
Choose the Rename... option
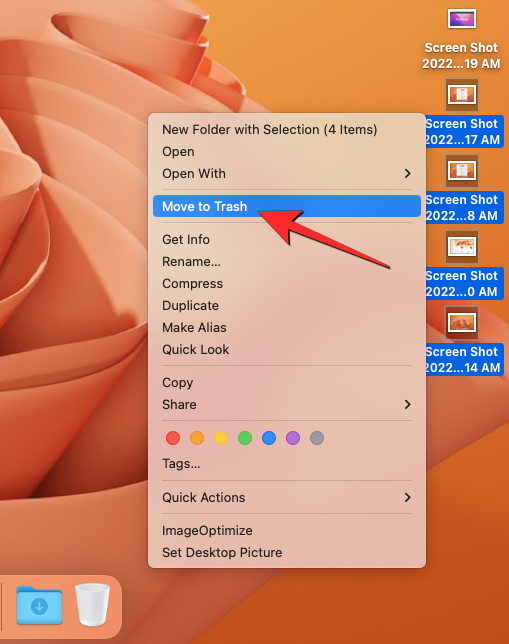287,262
